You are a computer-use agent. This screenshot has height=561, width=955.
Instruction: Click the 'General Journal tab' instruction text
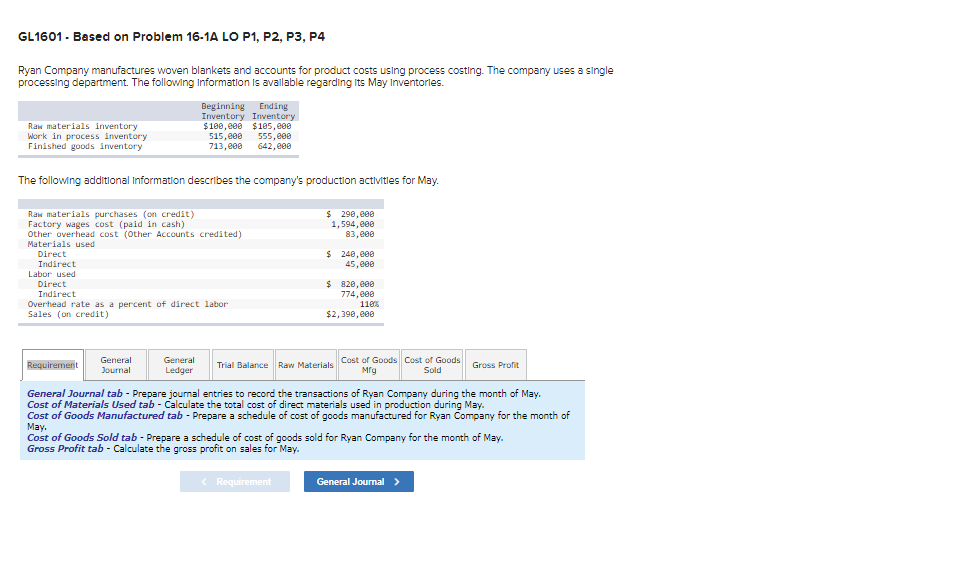(75, 393)
